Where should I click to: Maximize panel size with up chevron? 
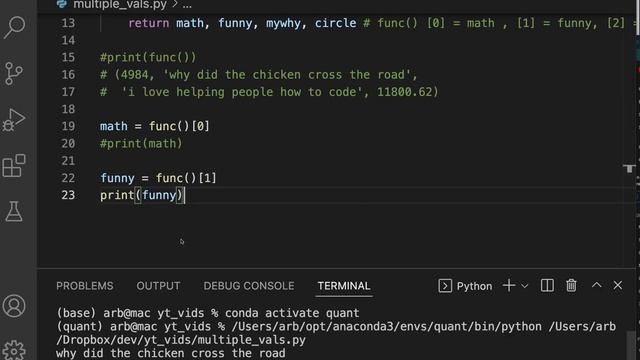pos(596,285)
